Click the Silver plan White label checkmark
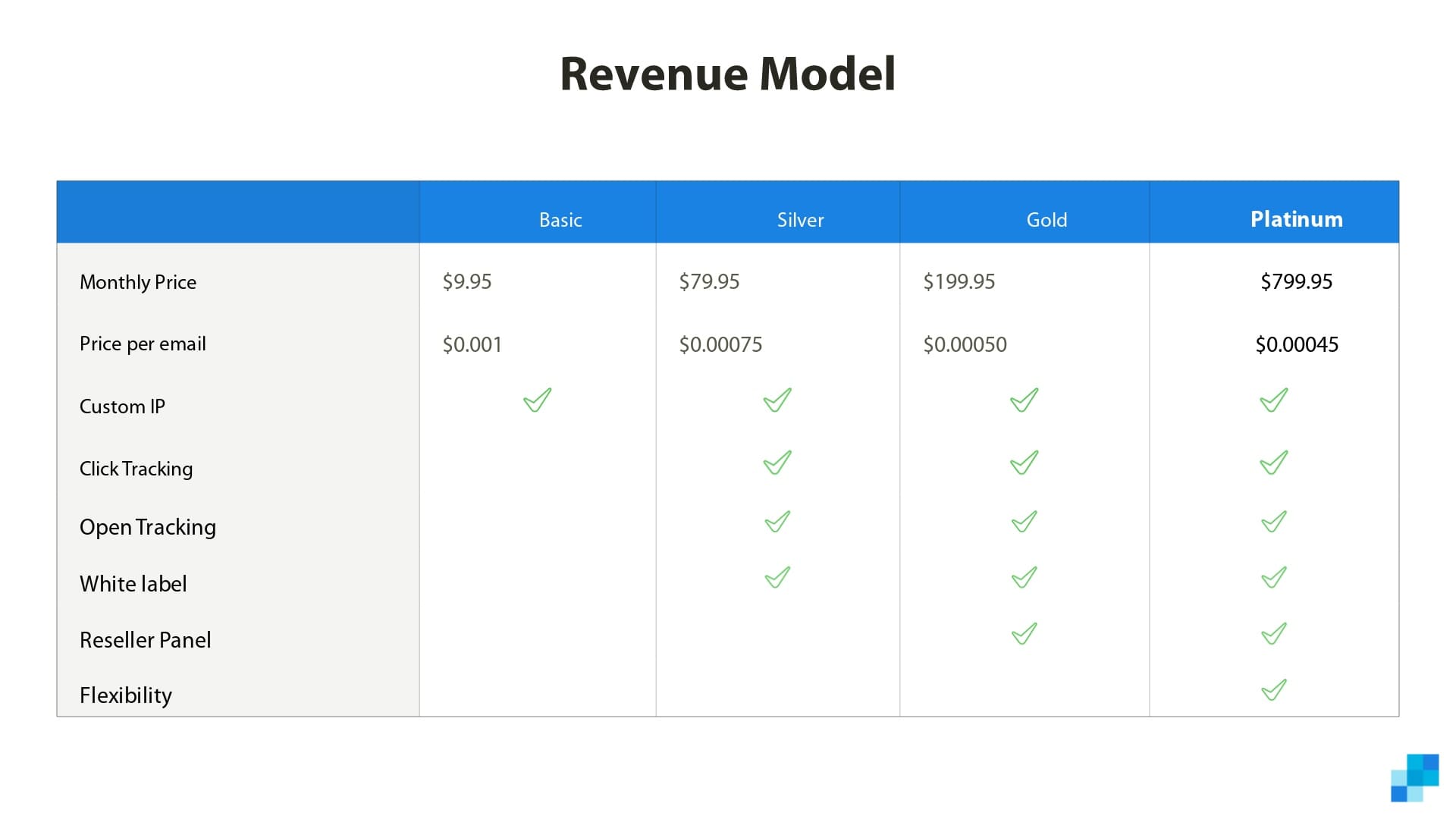1456x819 pixels. (777, 578)
